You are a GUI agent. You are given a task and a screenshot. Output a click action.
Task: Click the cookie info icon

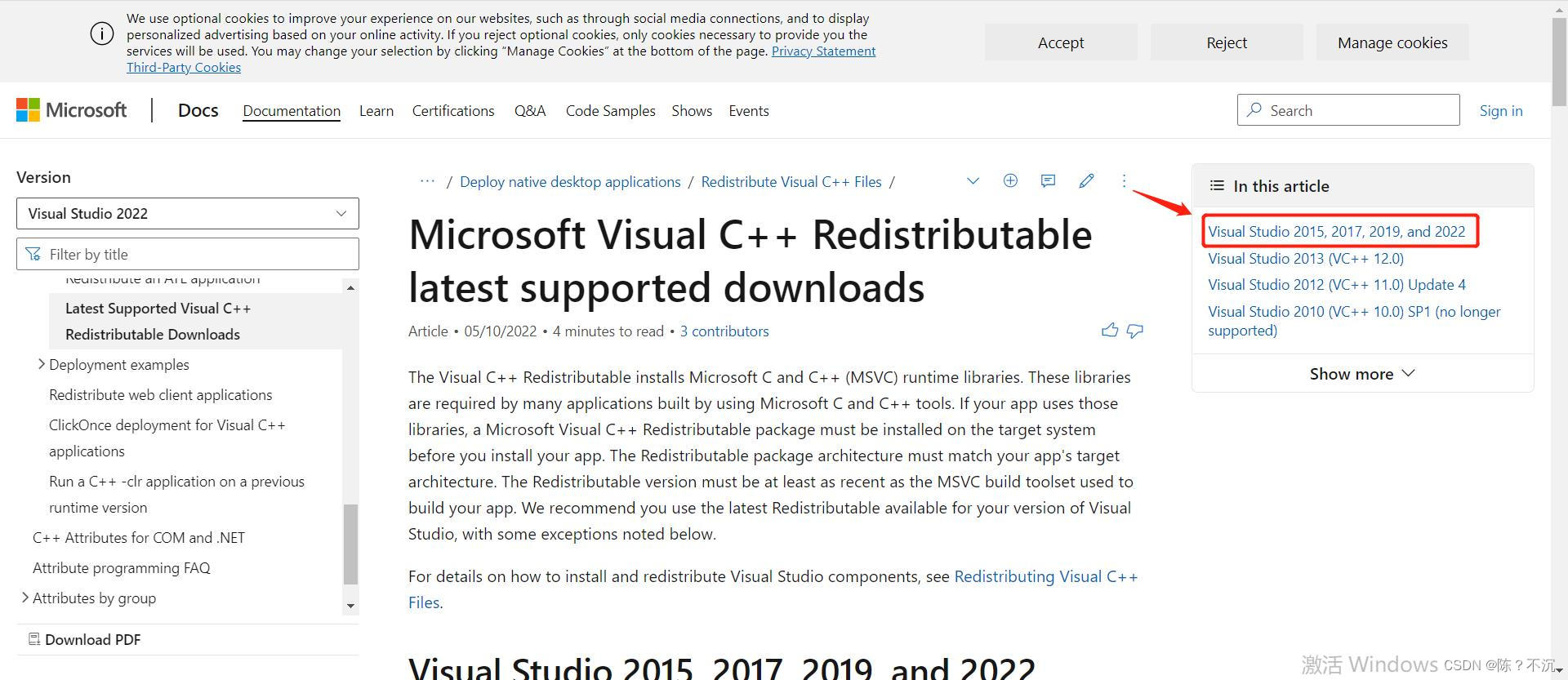pos(102,34)
